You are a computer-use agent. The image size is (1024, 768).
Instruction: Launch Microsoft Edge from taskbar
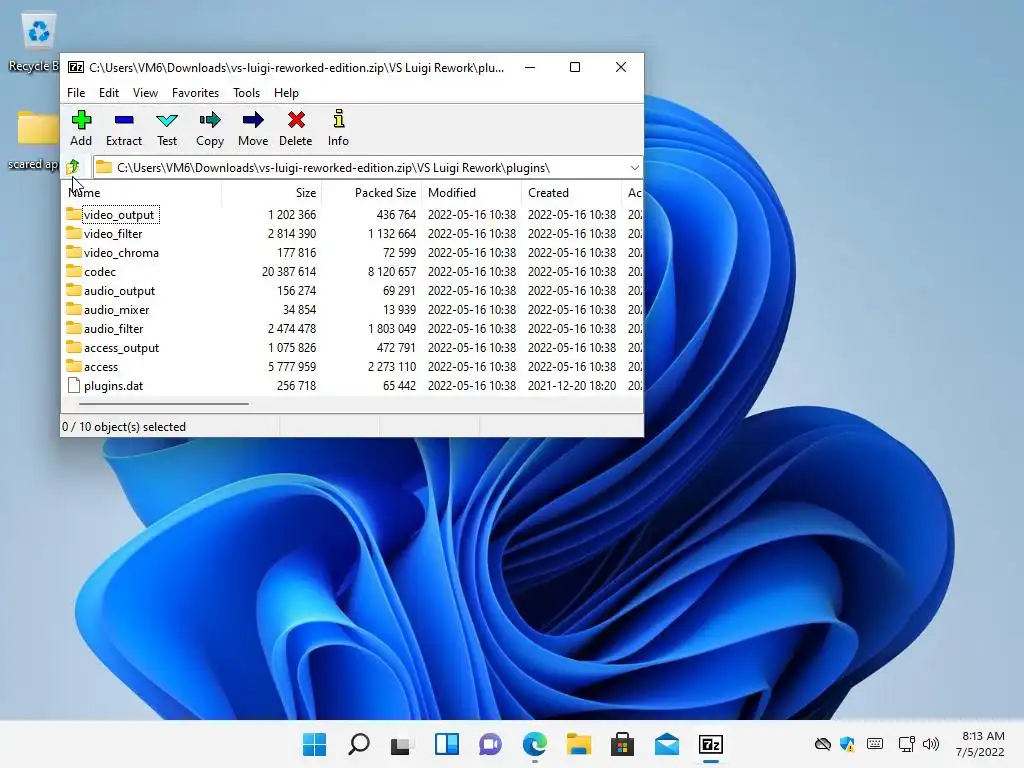click(535, 744)
